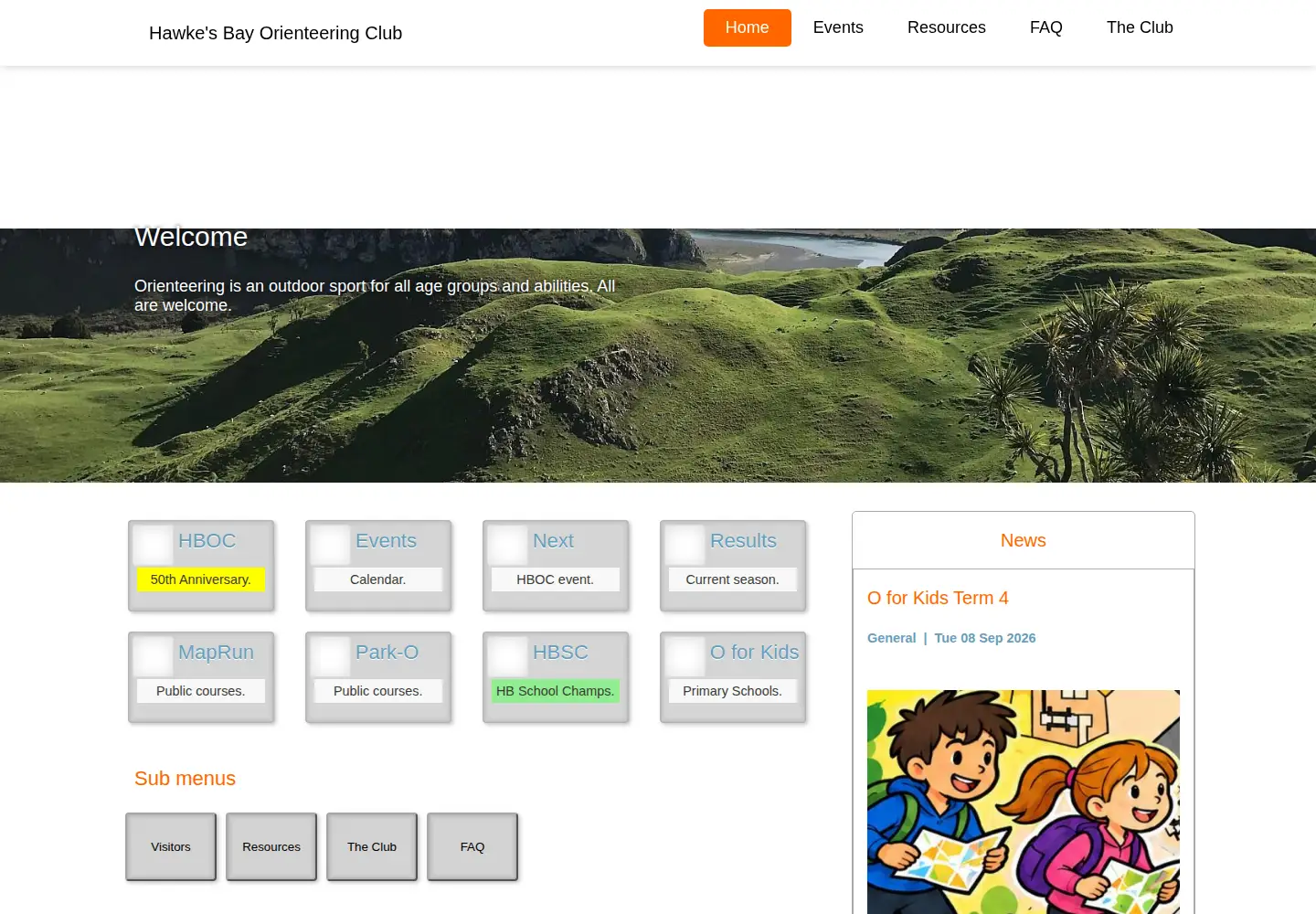
Task: Click the Hawke's Bay Orienteering Club title
Action: pyautogui.click(x=275, y=33)
